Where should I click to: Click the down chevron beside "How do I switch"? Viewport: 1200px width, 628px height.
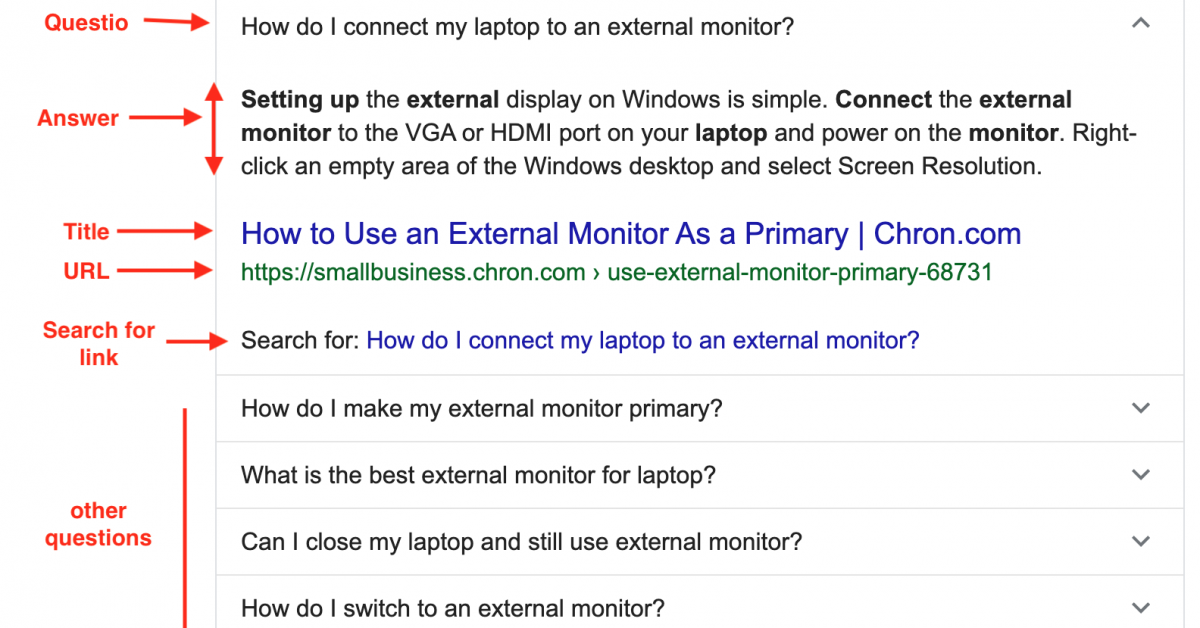point(1140,608)
